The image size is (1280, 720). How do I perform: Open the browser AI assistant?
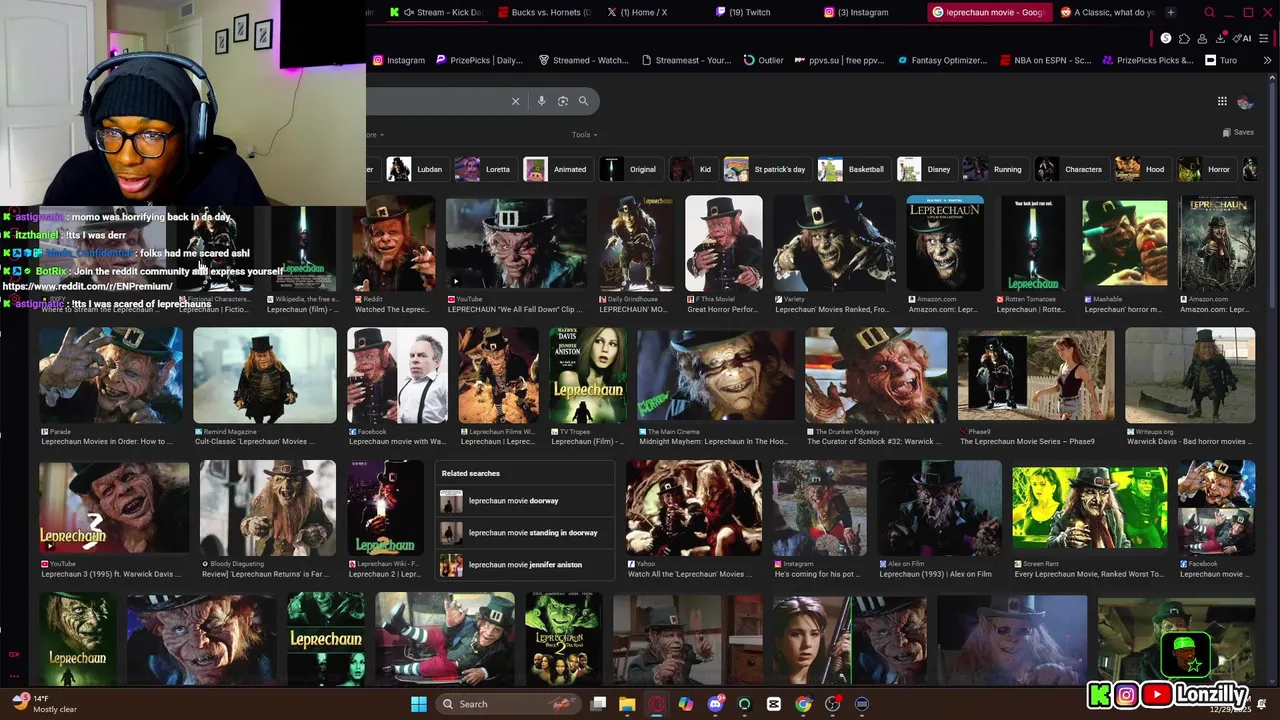pyautogui.click(x=1241, y=38)
